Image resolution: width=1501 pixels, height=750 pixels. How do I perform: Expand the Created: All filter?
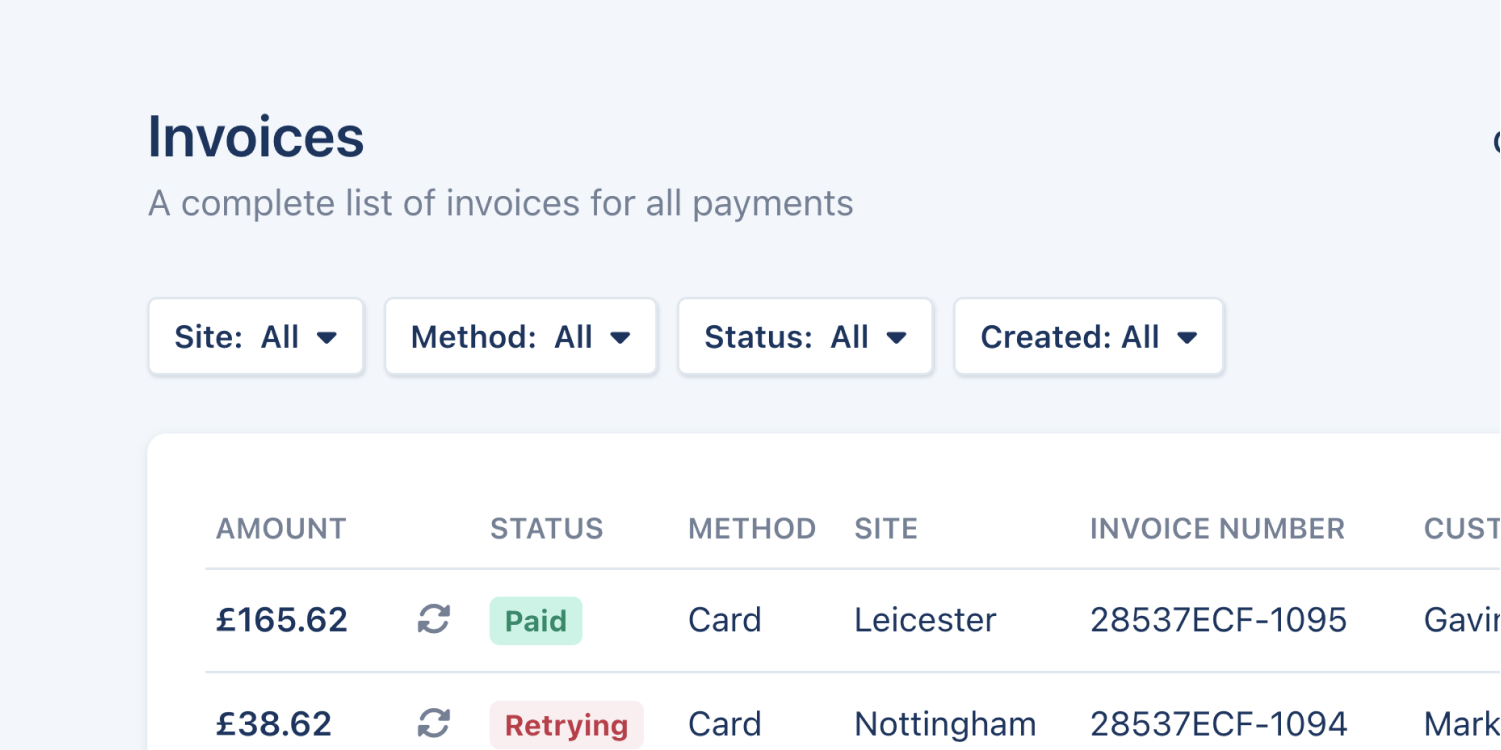[x=1088, y=337]
